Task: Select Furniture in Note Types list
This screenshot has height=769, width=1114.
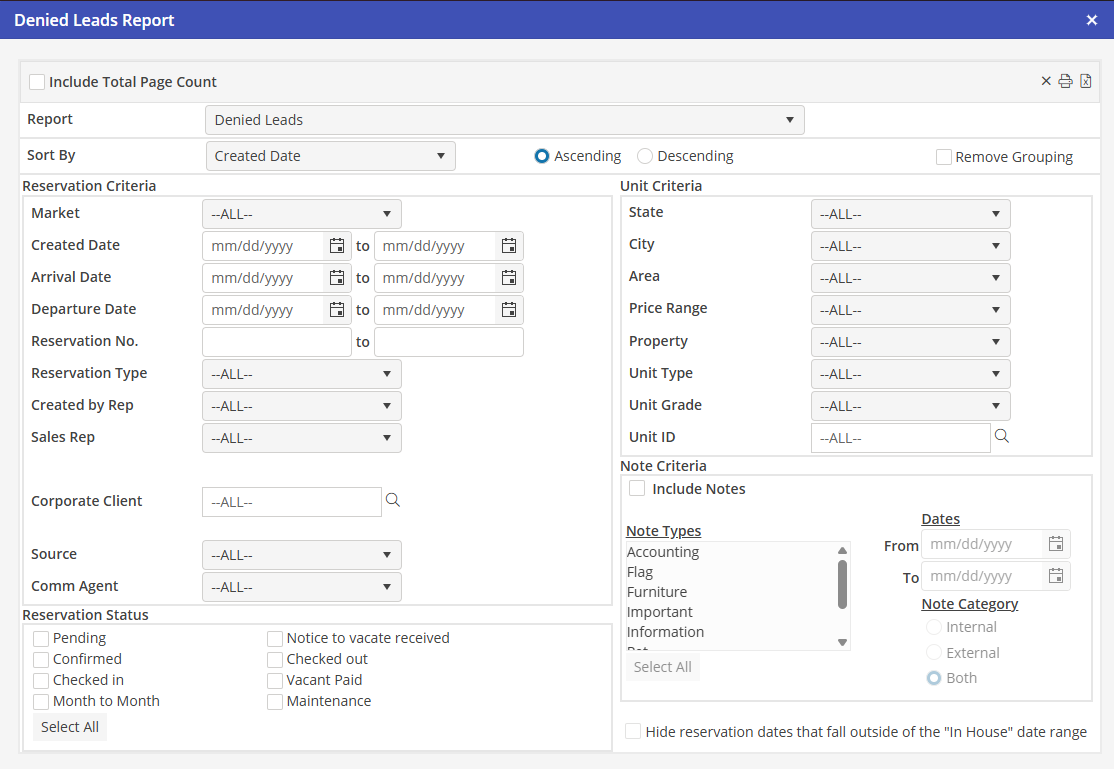Action: click(x=657, y=592)
